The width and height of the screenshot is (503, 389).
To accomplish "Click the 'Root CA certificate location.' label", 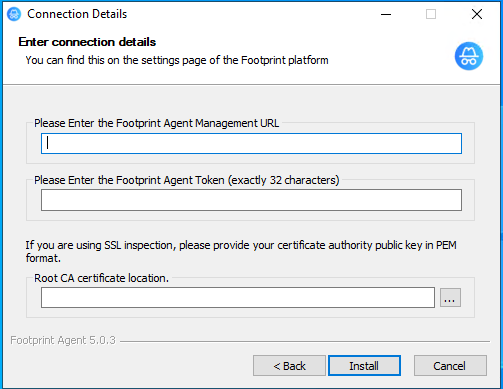I will [x=102, y=278].
